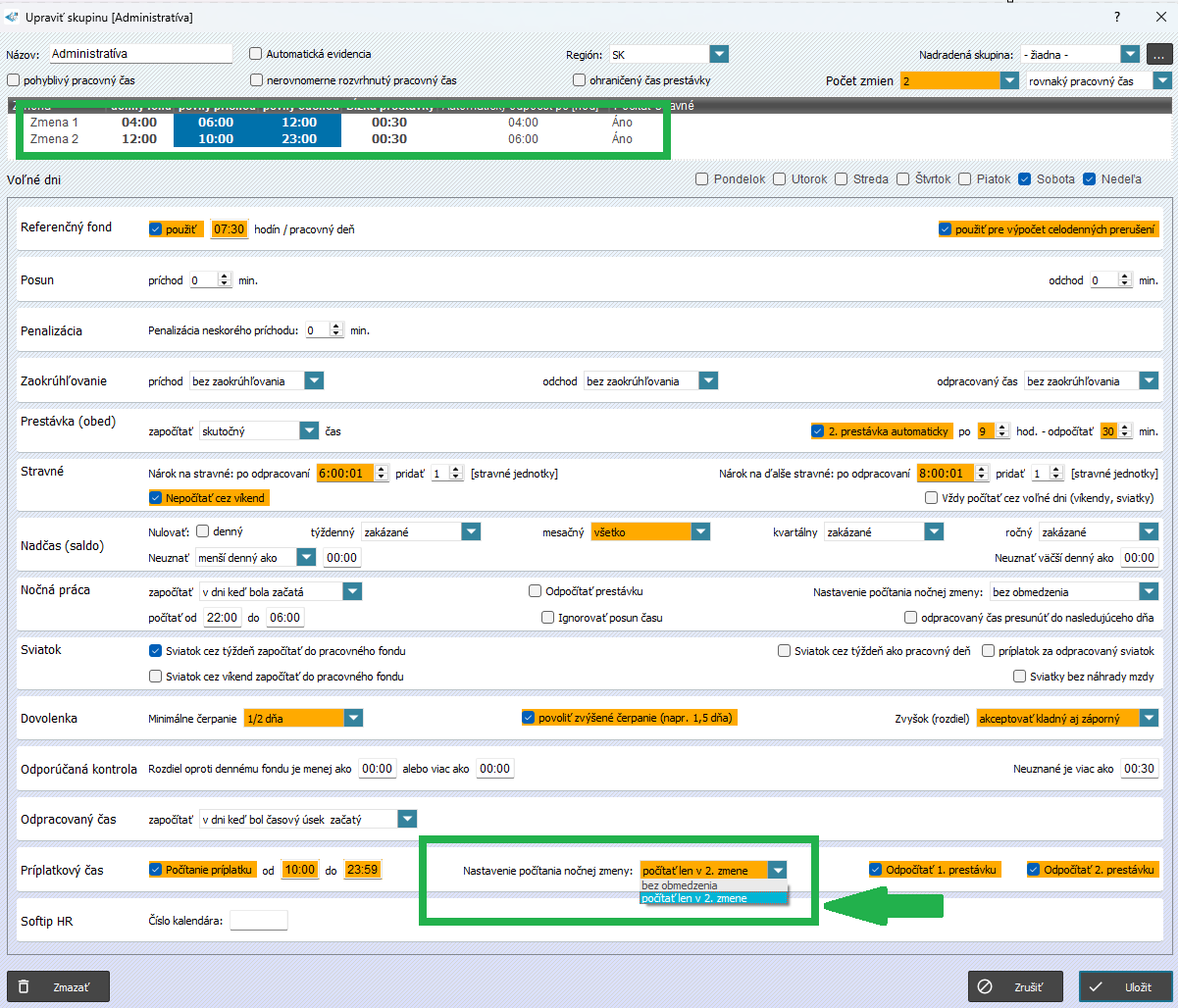Click the help question mark icon
Viewport: 1178px width, 1008px height.
point(1117,17)
